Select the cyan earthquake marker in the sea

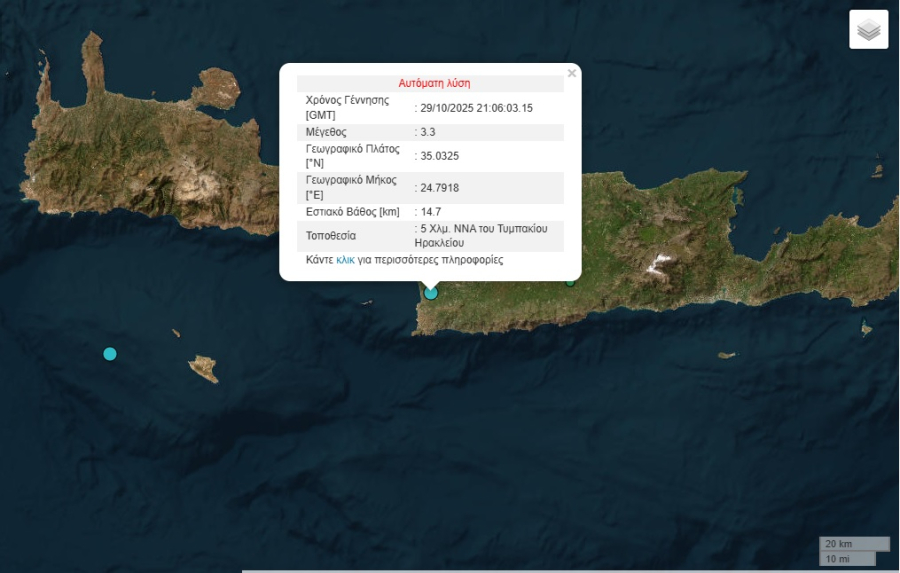pos(110,354)
